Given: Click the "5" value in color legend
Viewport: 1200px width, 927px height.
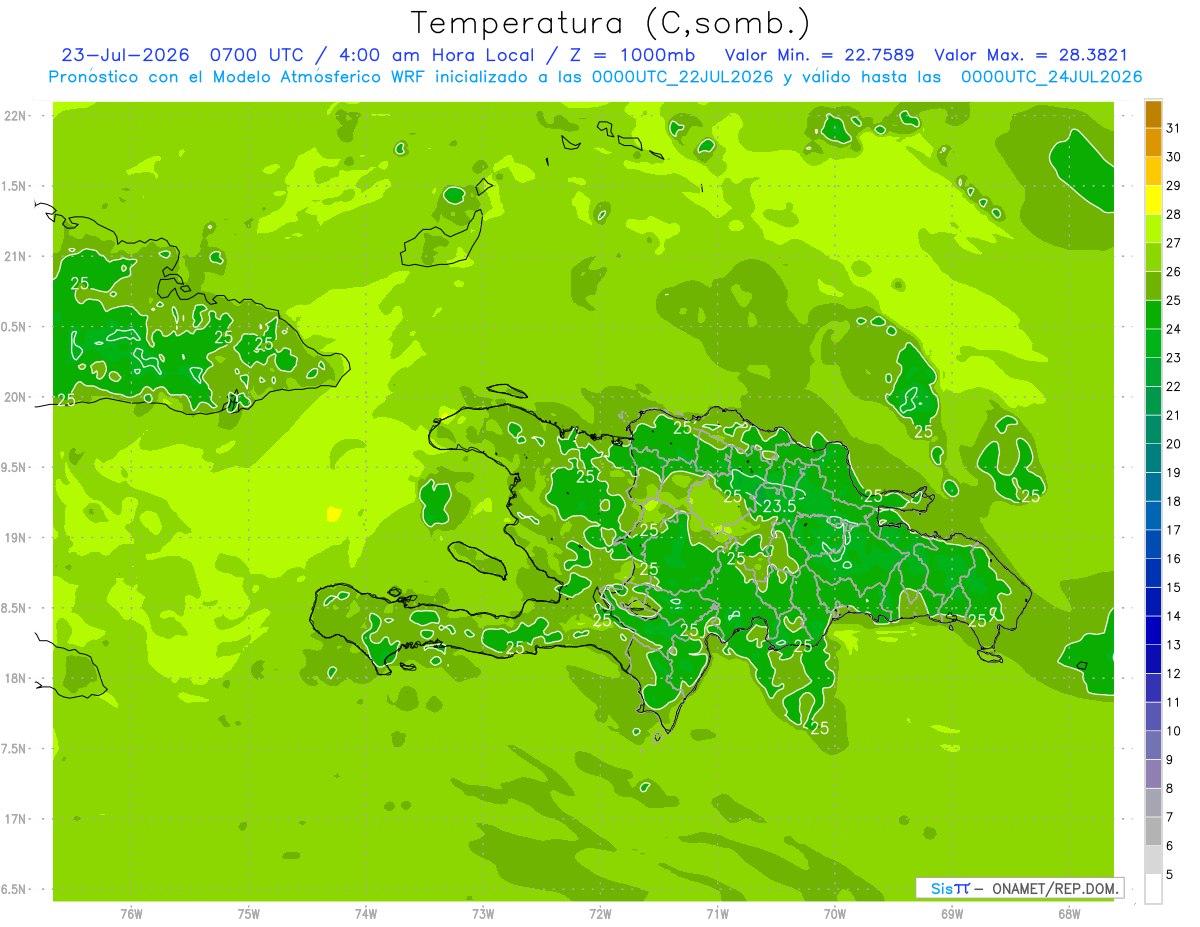Looking at the screenshot, I should coord(1170,875).
